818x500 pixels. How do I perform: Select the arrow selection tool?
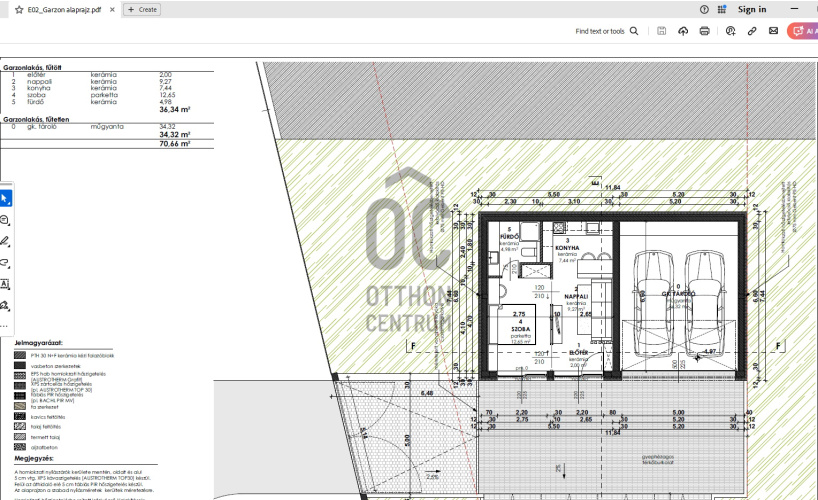[6, 199]
